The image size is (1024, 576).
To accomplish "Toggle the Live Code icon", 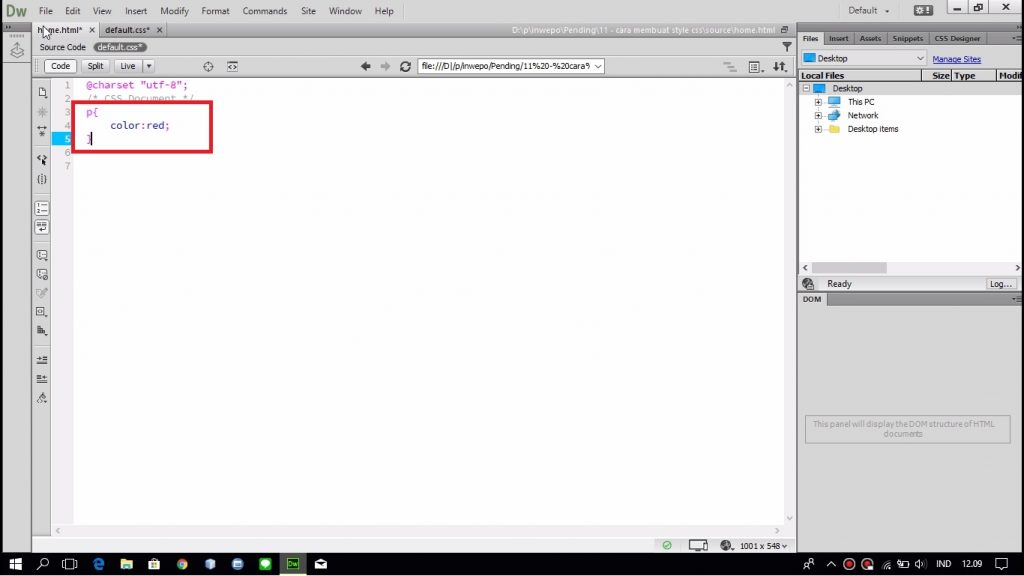I will [232, 66].
